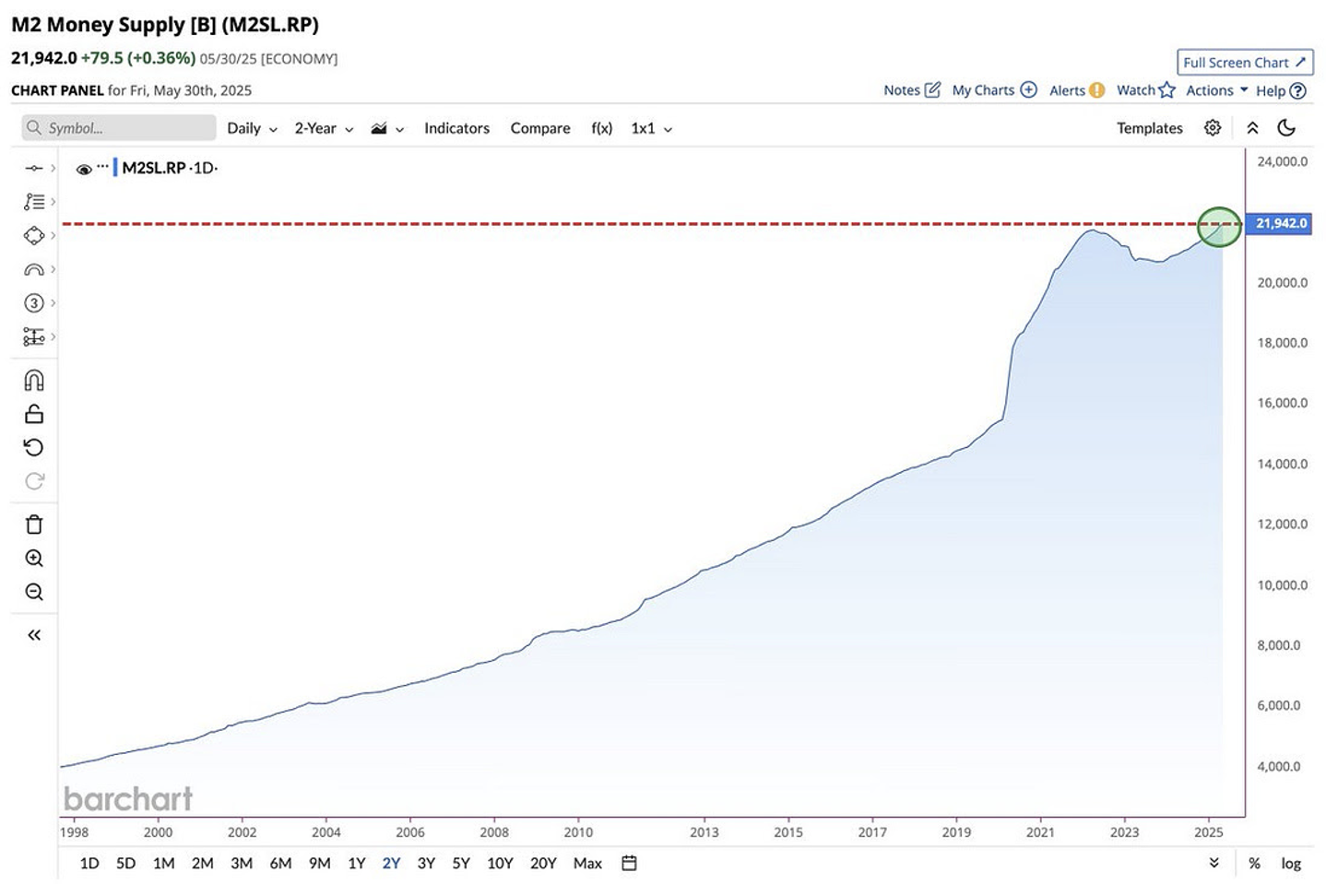
Task: Select the 5Y time range
Action: pyautogui.click(x=461, y=864)
